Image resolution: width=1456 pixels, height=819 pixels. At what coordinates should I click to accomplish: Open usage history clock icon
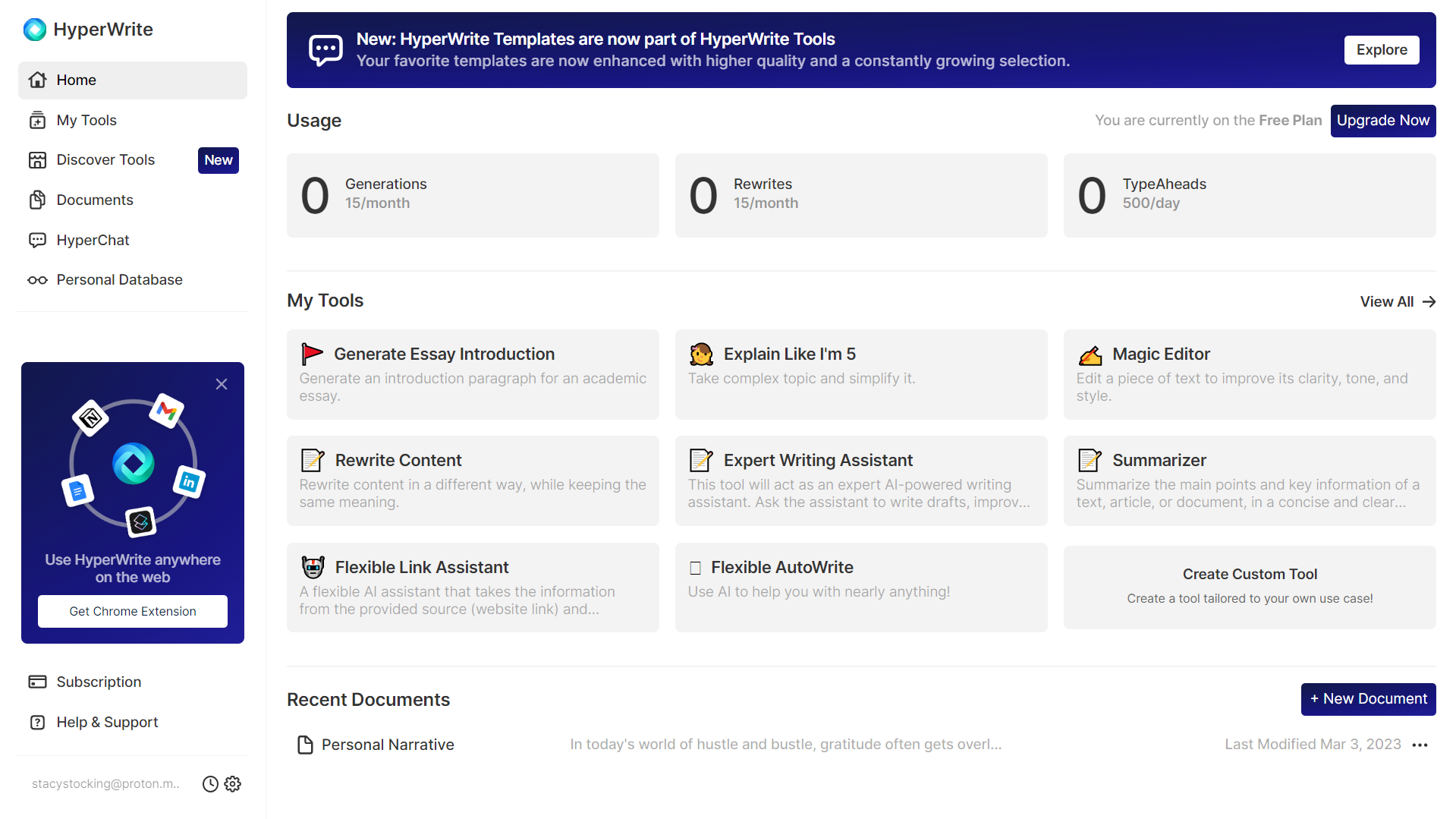point(210,784)
